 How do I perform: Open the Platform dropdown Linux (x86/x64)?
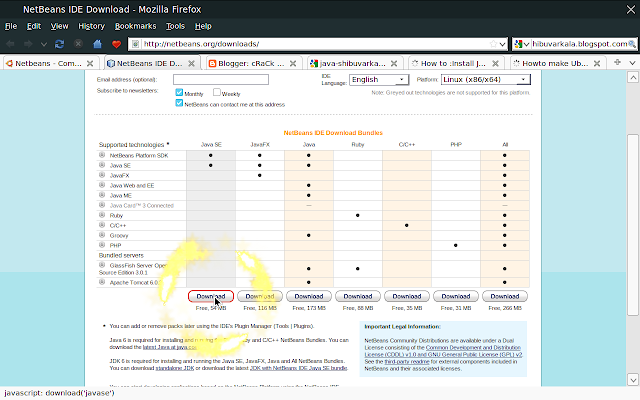(x=486, y=80)
